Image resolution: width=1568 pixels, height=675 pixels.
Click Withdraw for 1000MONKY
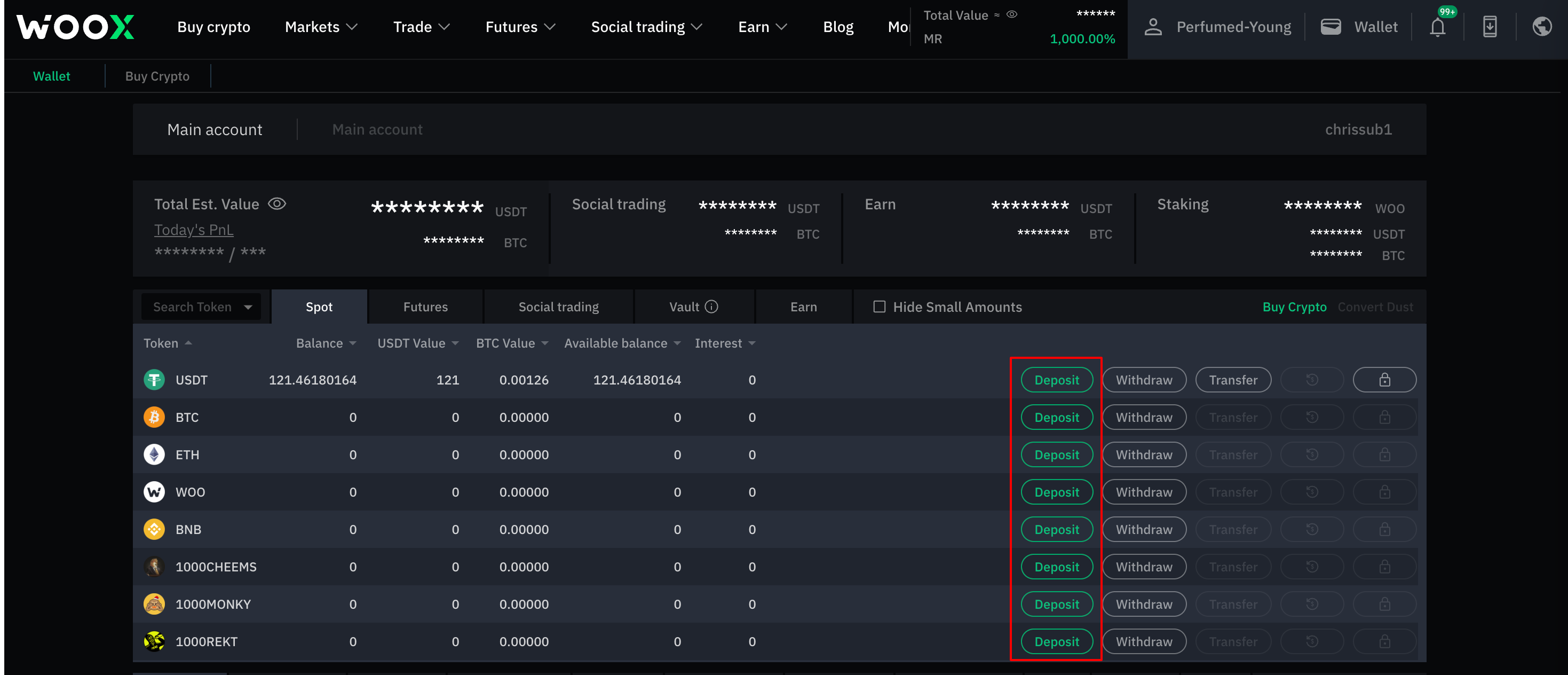pyautogui.click(x=1144, y=604)
